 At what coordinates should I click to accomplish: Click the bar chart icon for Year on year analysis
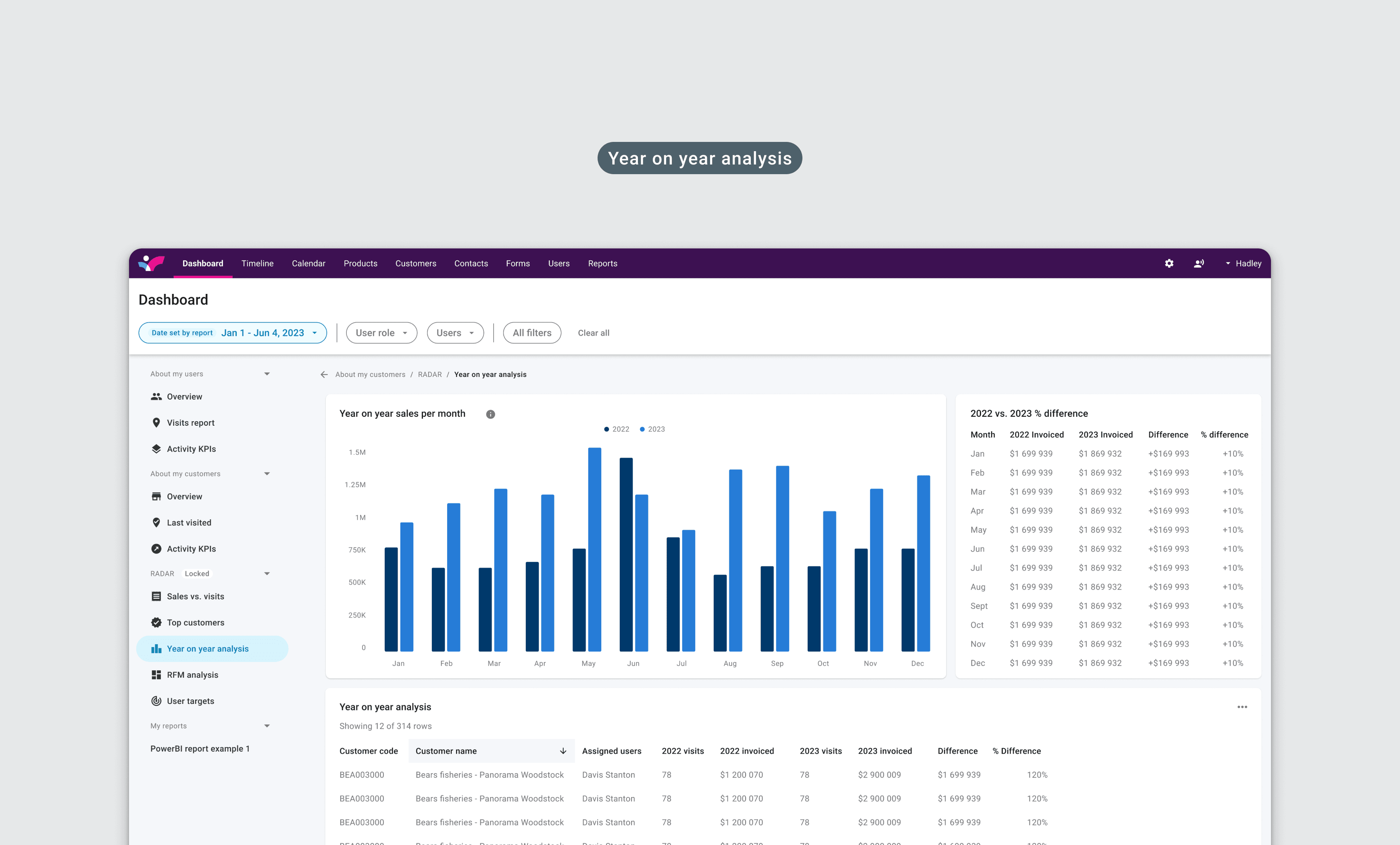[x=156, y=649]
